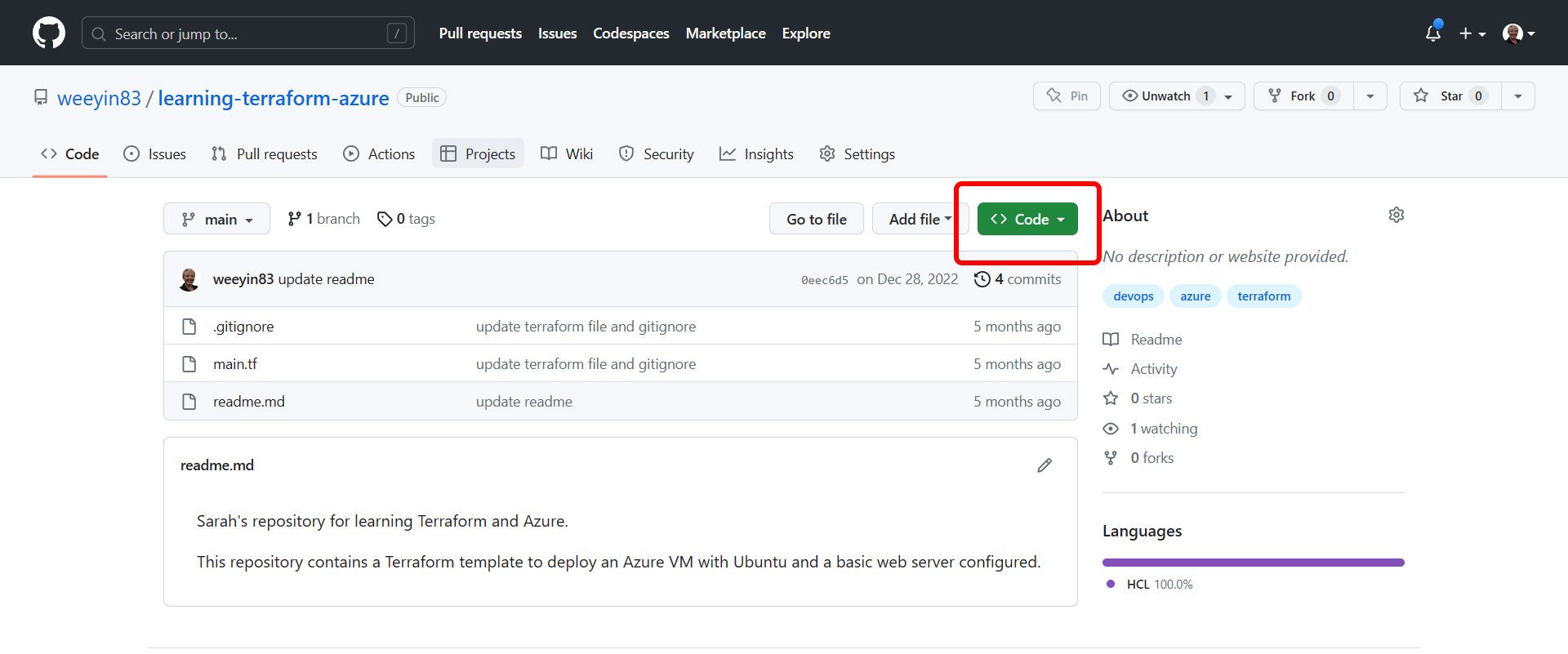Open the green Code dropdown button
Image resolution: width=1568 pixels, height=654 pixels.
(x=1027, y=219)
